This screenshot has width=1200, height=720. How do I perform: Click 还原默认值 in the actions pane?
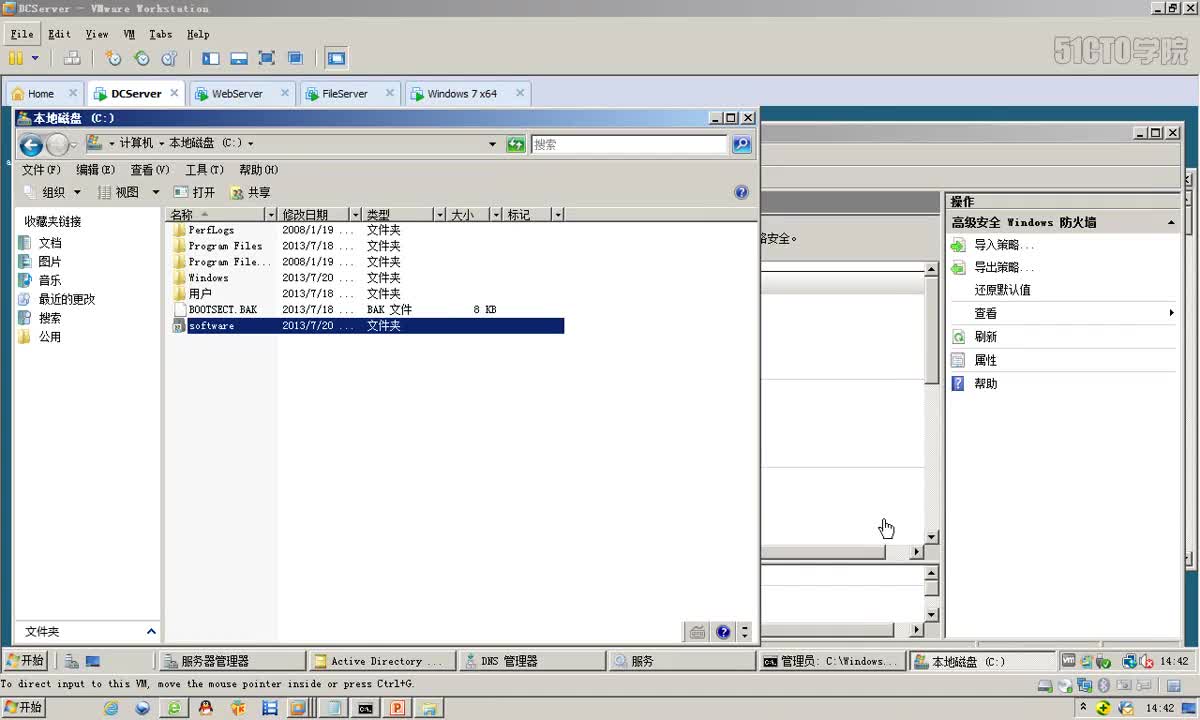pyautogui.click(x=1003, y=290)
